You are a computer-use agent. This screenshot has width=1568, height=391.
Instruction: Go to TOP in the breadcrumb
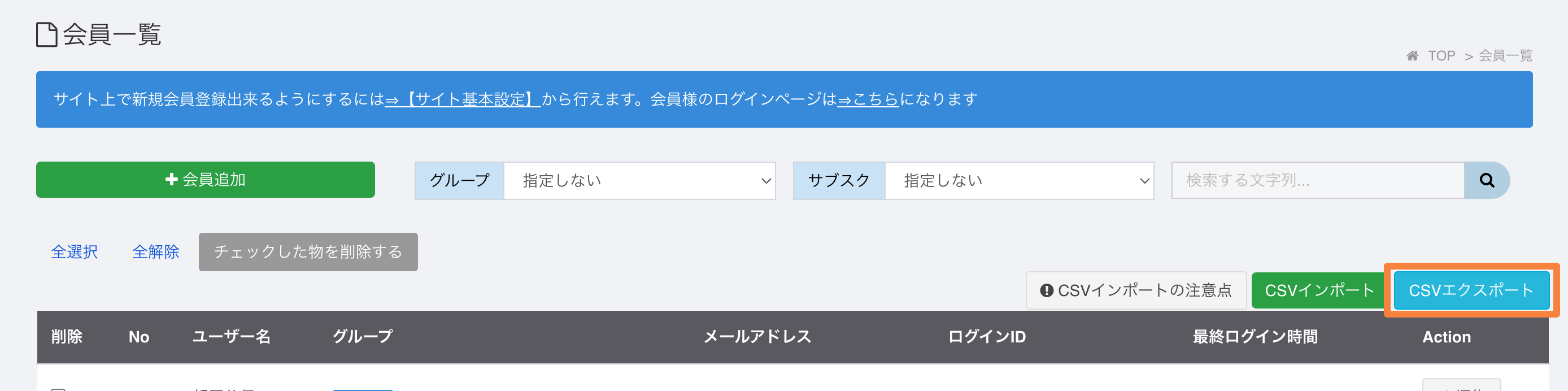pyautogui.click(x=1441, y=56)
